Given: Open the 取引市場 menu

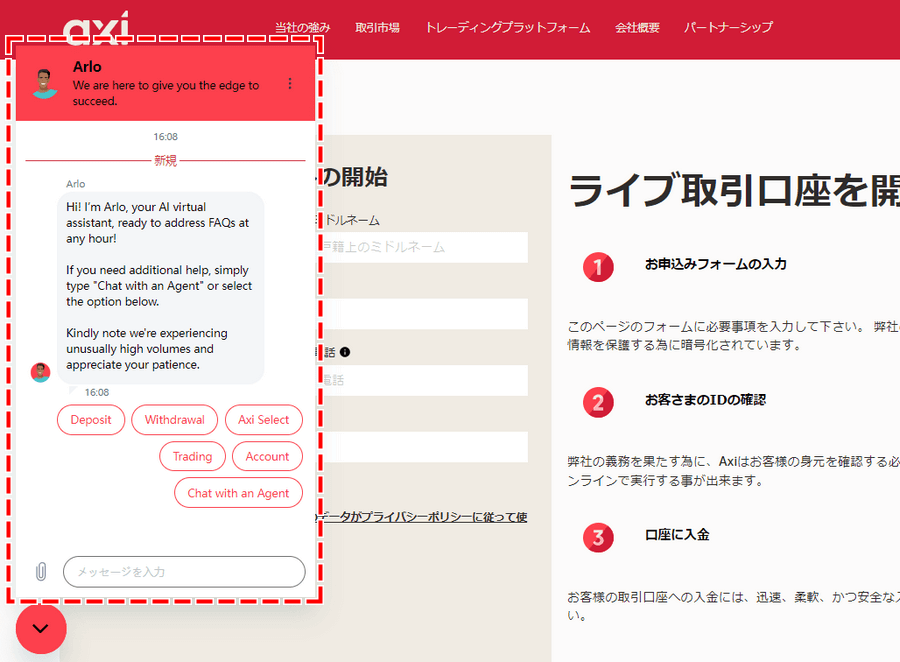Looking at the screenshot, I should click(377, 28).
